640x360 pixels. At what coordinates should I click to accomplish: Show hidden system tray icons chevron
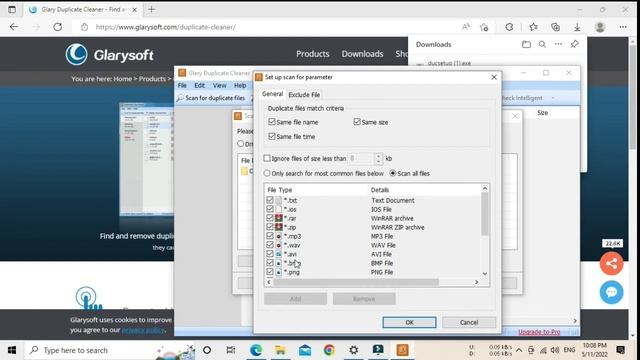tap(519, 350)
